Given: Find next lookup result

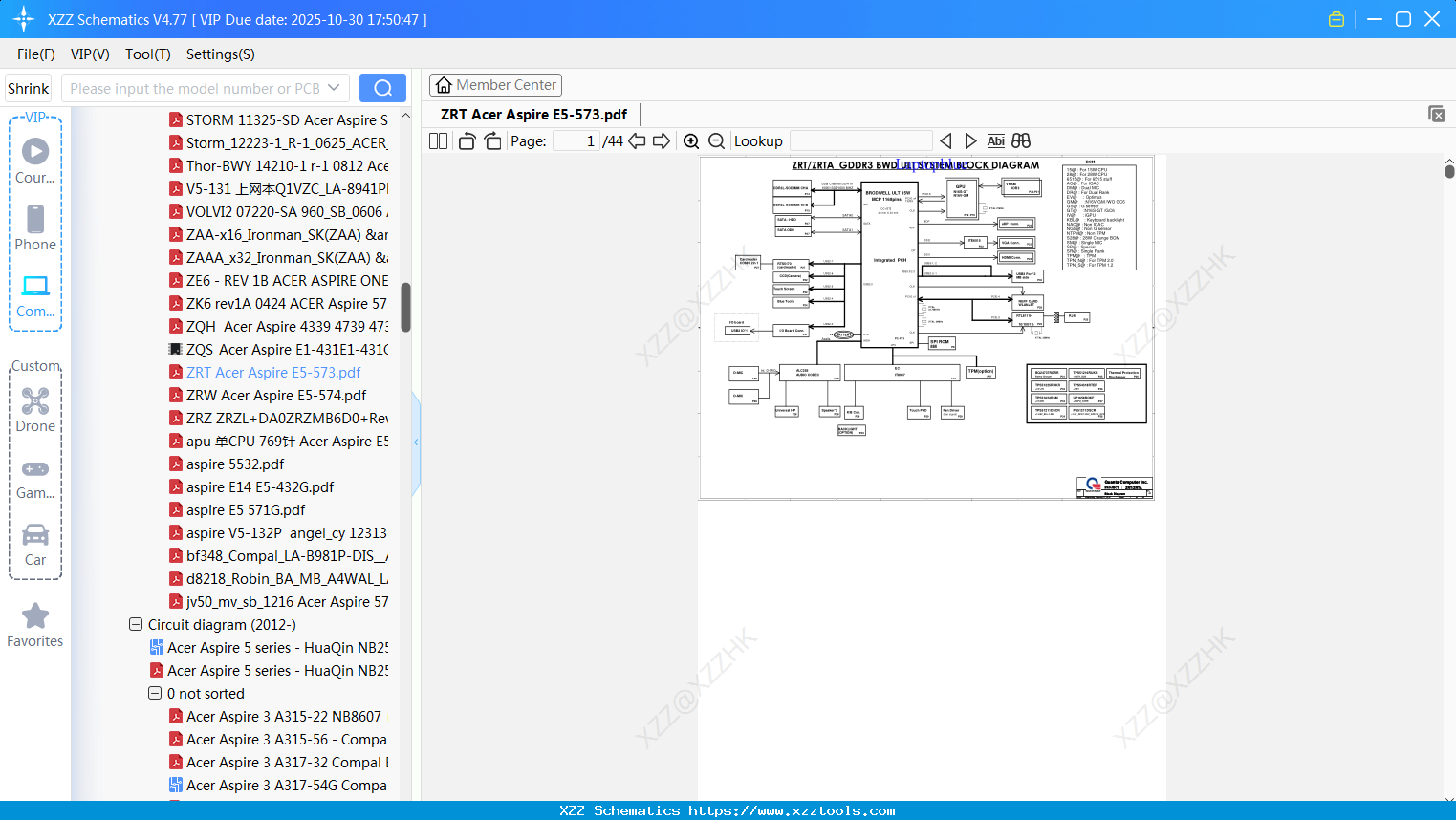Looking at the screenshot, I should click(x=970, y=140).
